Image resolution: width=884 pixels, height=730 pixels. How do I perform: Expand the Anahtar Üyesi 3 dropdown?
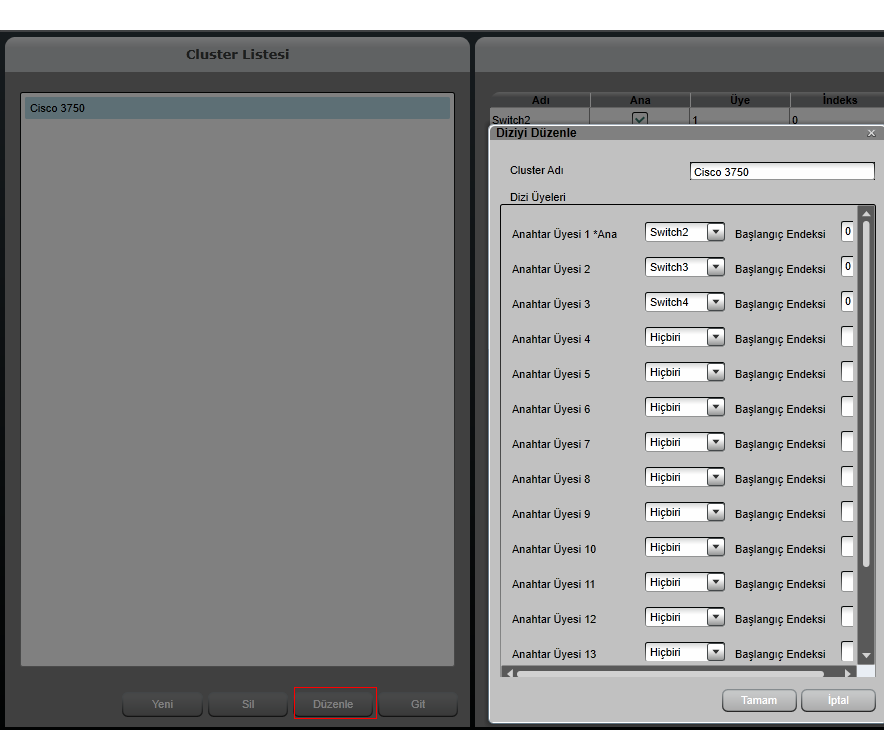[x=715, y=302]
